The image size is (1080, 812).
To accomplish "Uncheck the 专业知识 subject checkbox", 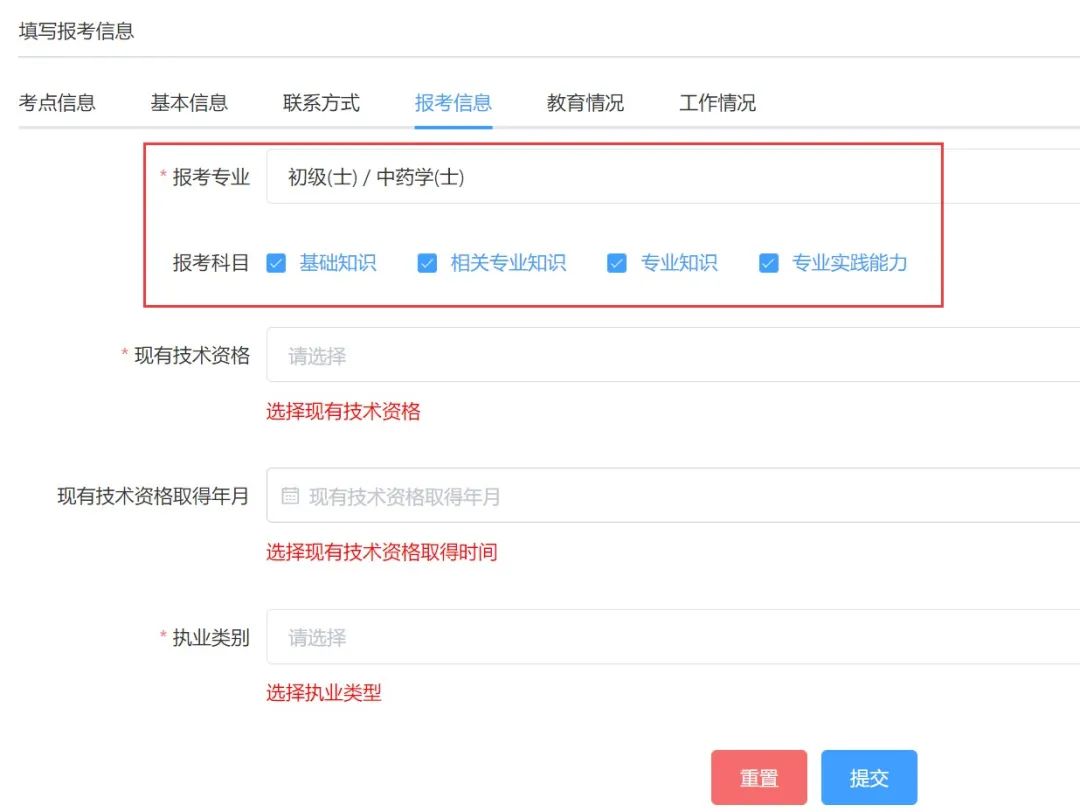I will [x=617, y=263].
